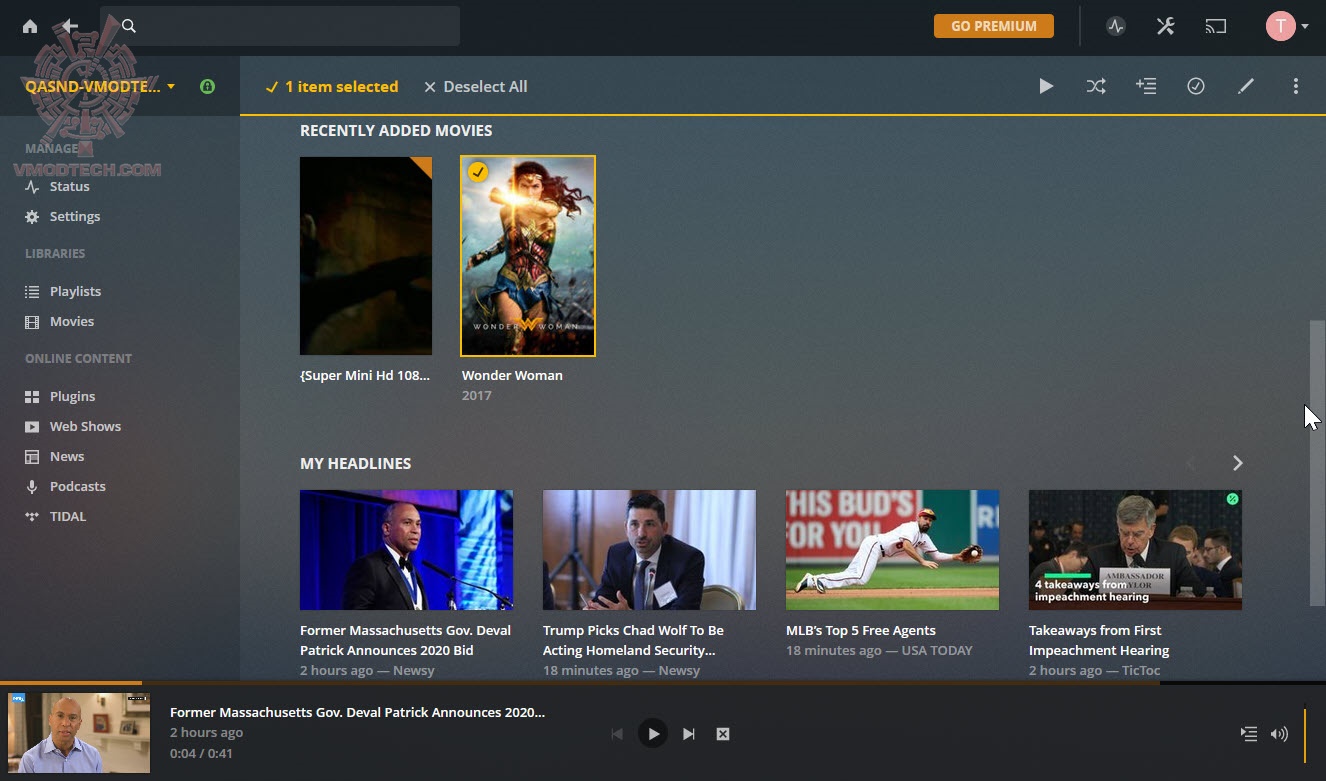Mark selected item as played

pyautogui.click(x=1196, y=86)
